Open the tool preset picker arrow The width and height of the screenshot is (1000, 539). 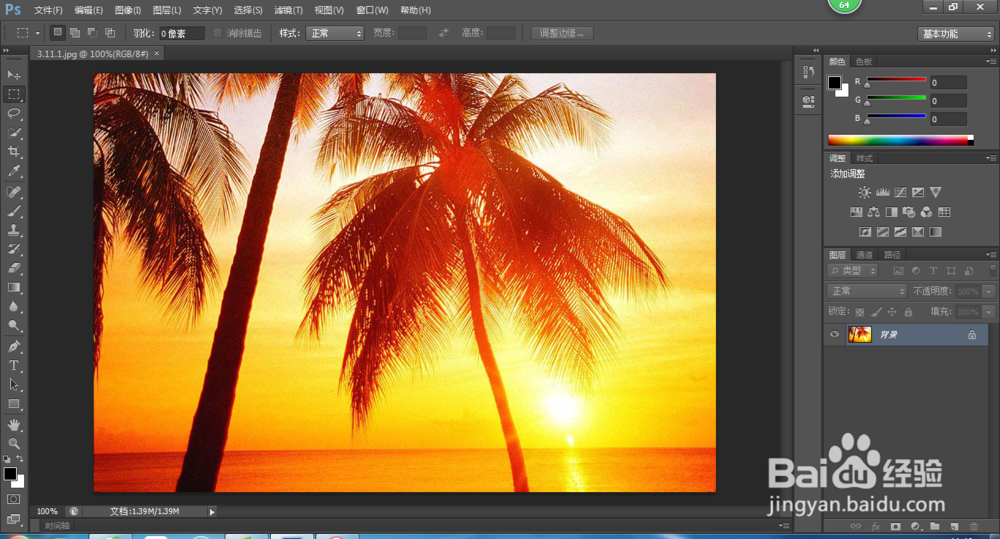(x=38, y=33)
